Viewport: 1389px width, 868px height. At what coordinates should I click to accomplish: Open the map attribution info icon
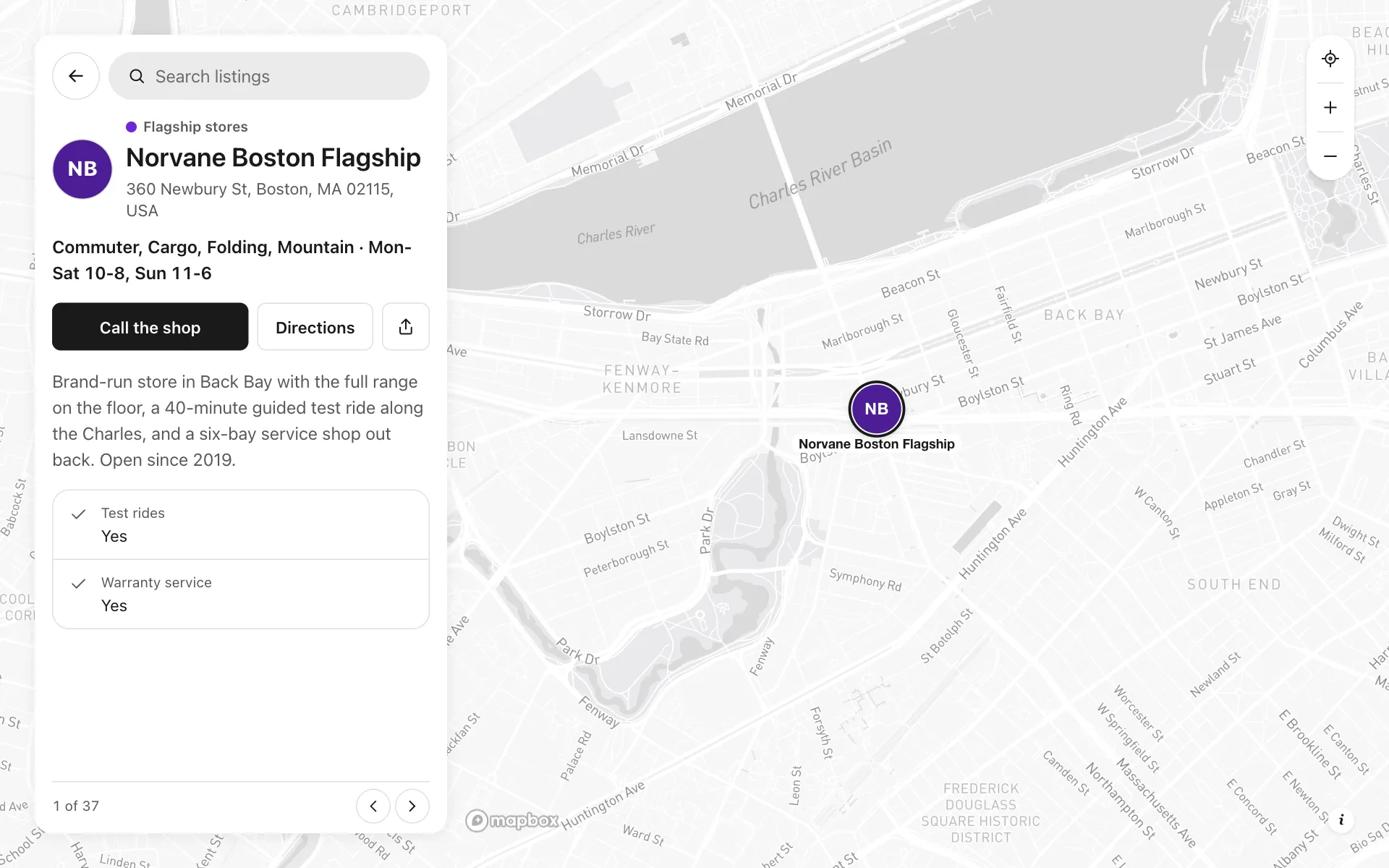tap(1341, 820)
